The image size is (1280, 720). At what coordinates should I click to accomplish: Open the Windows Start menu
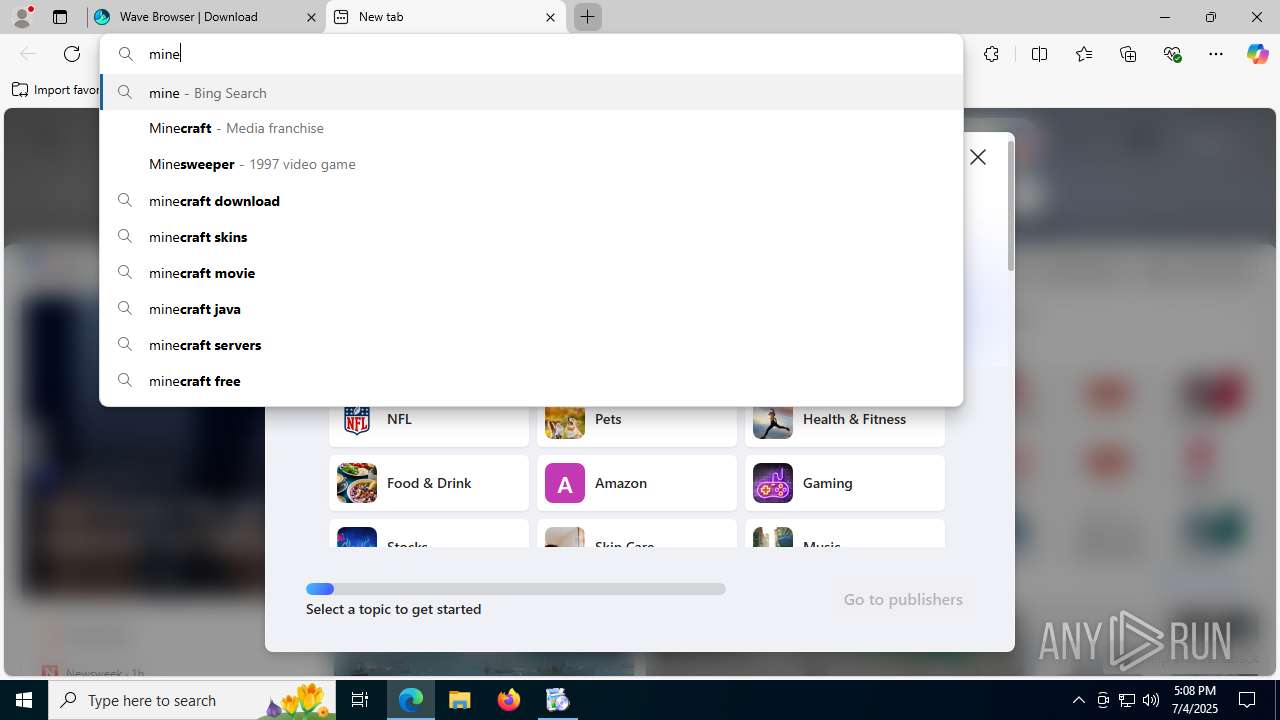(x=24, y=700)
